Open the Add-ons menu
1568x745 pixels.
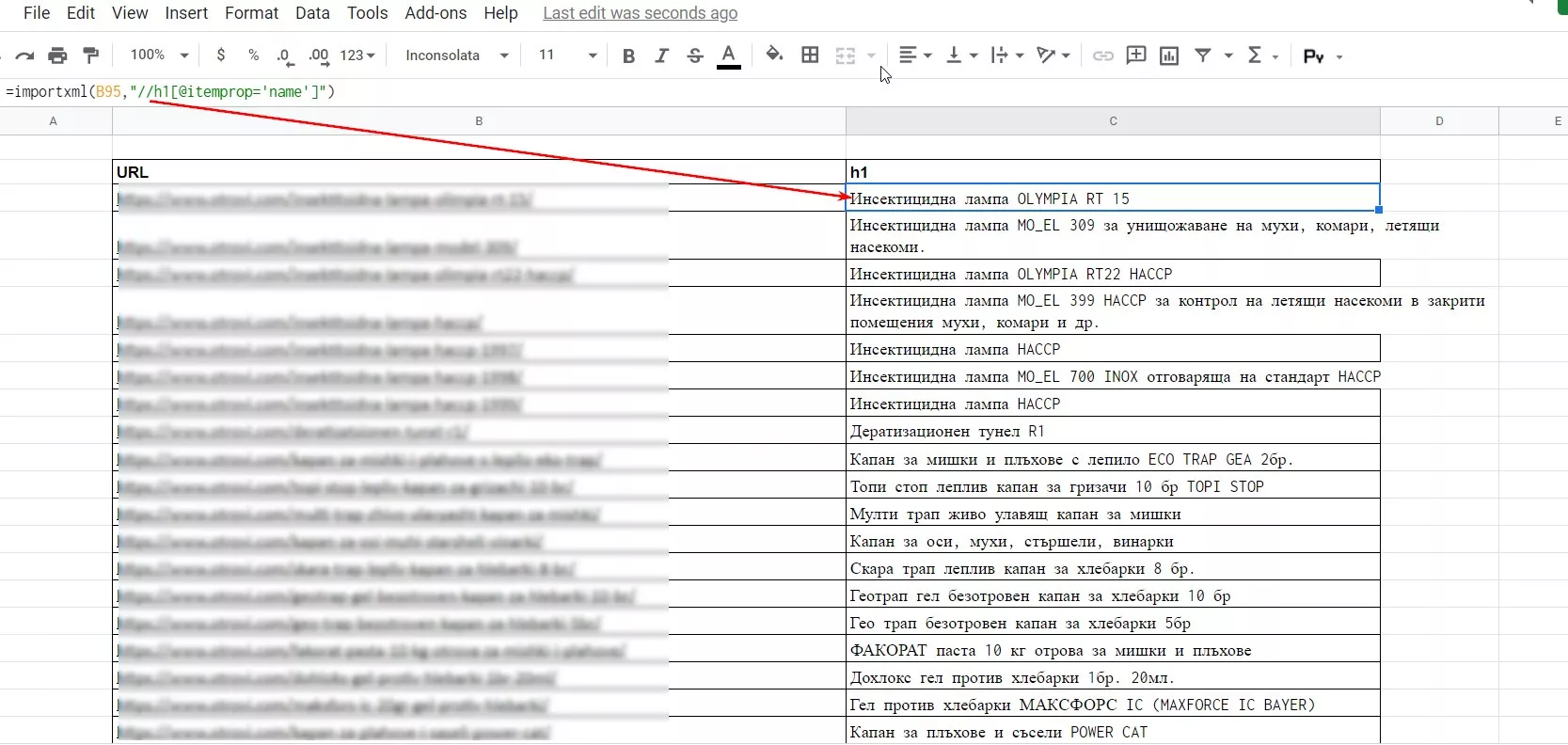436,13
